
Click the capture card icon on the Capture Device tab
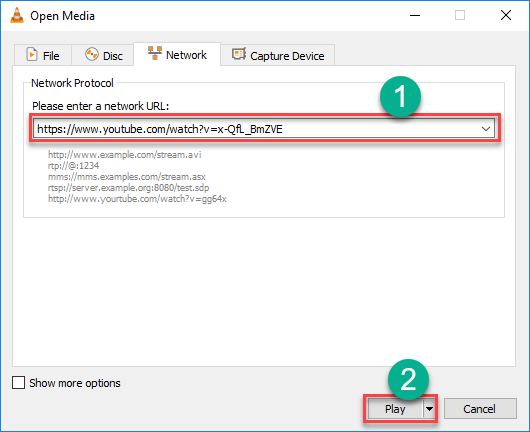[x=239, y=54]
